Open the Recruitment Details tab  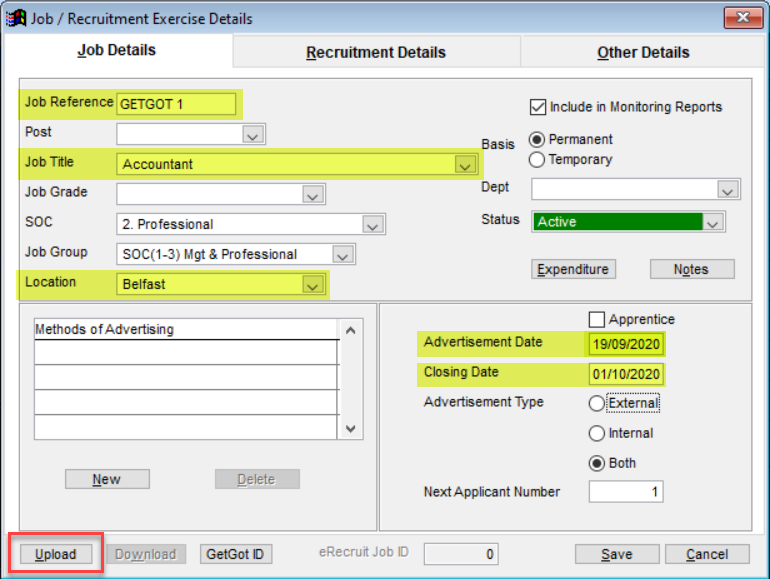[376, 52]
